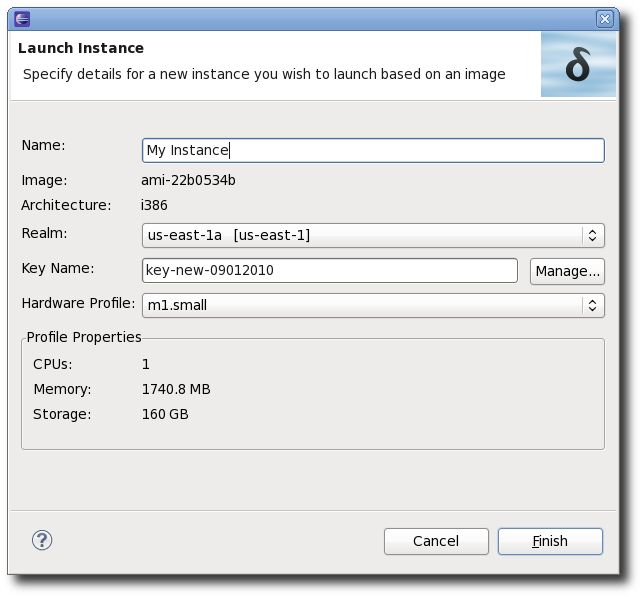Click the 1740.8 MB memory value
Screen dimensions: 643x598
pos(176,389)
